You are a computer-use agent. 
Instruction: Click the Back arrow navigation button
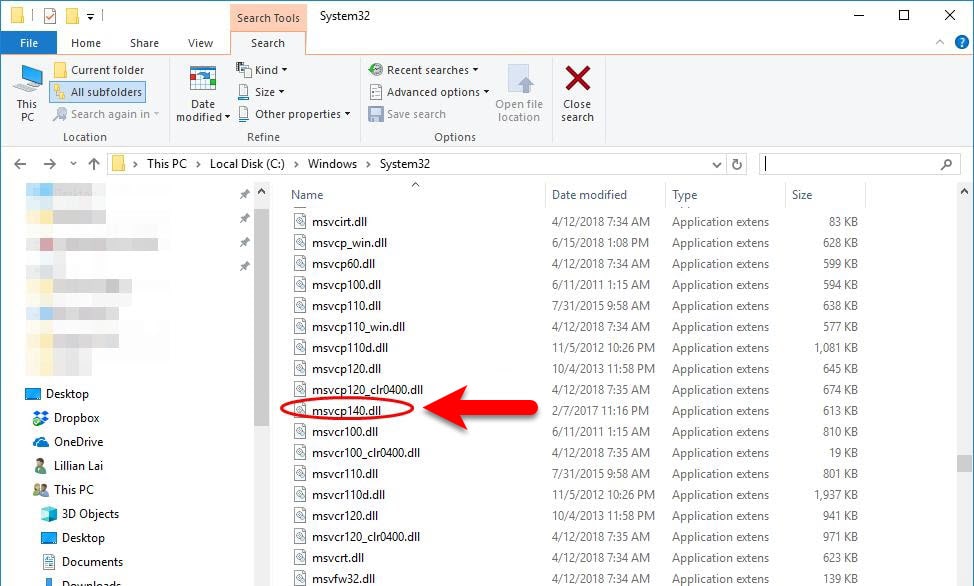coord(21,164)
